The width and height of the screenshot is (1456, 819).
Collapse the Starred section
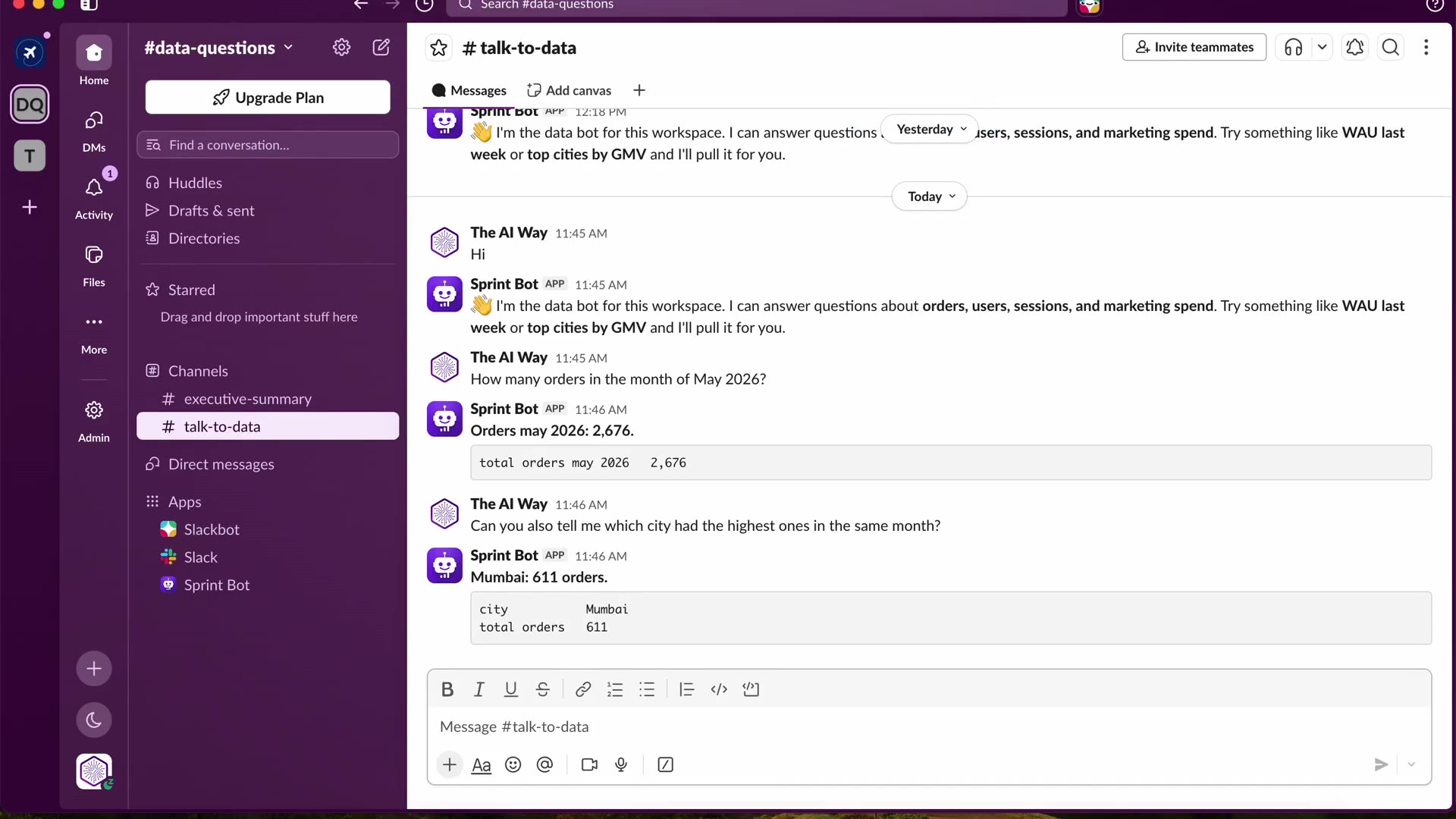tap(191, 290)
